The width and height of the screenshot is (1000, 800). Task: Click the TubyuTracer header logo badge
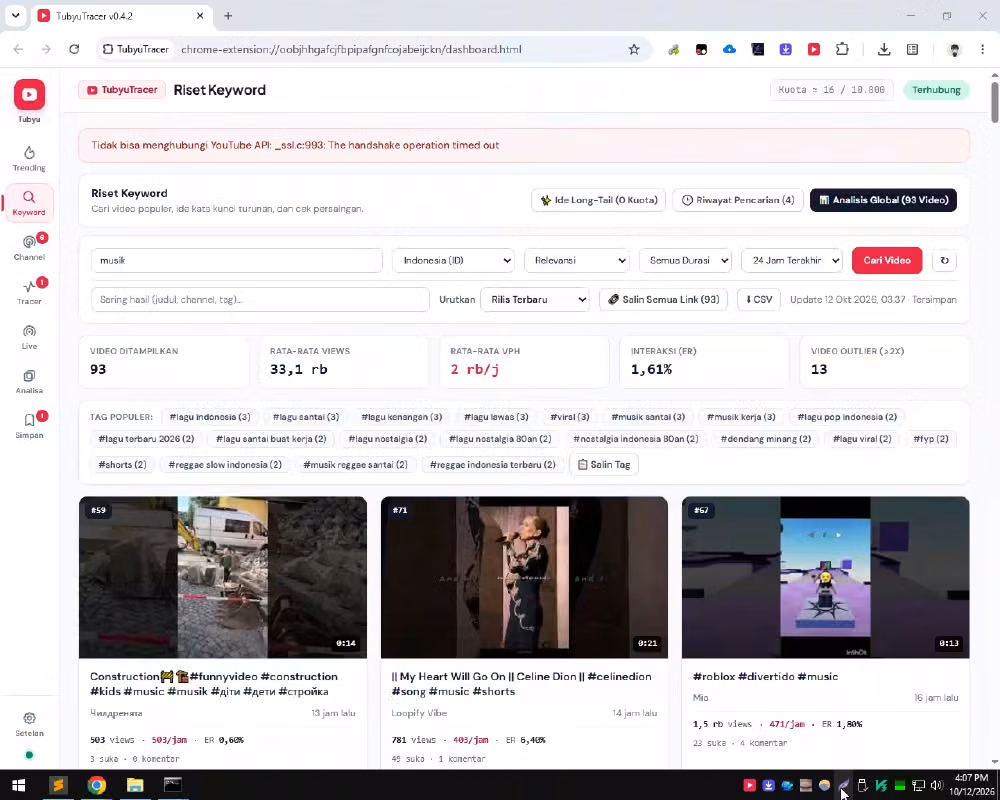tap(122, 90)
